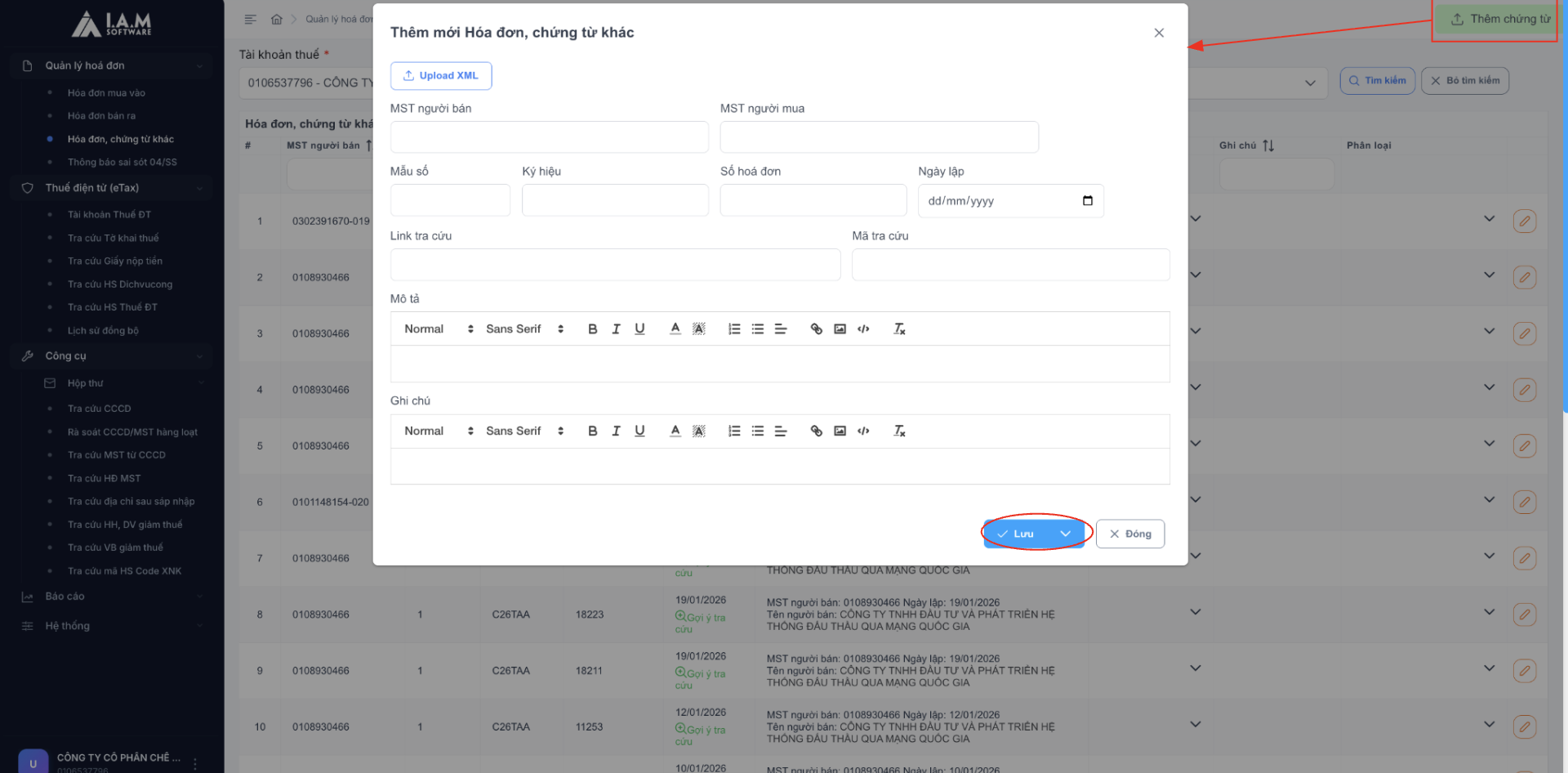Insert image in Ghi chú editor
This screenshot has width=1568, height=773.
tap(840, 431)
